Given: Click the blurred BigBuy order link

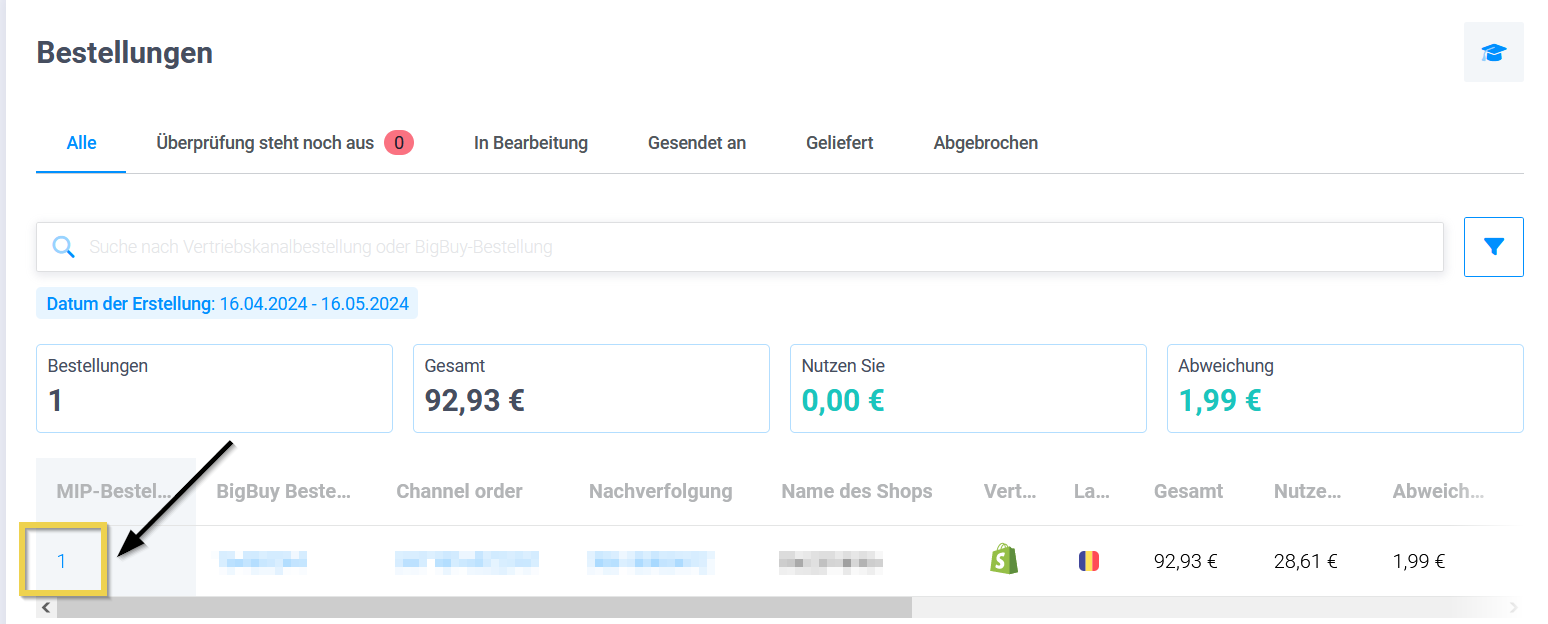Looking at the screenshot, I should click(262, 561).
